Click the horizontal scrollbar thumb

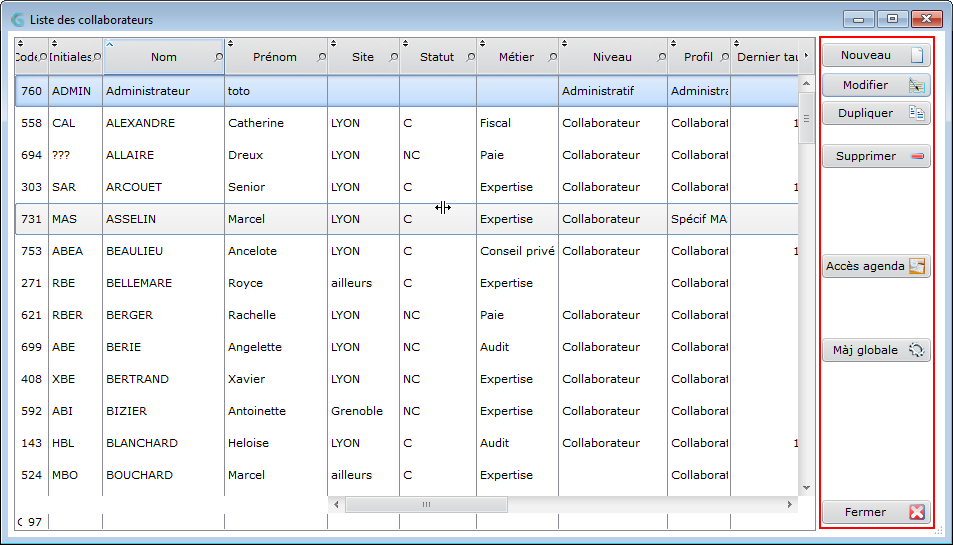click(x=426, y=504)
